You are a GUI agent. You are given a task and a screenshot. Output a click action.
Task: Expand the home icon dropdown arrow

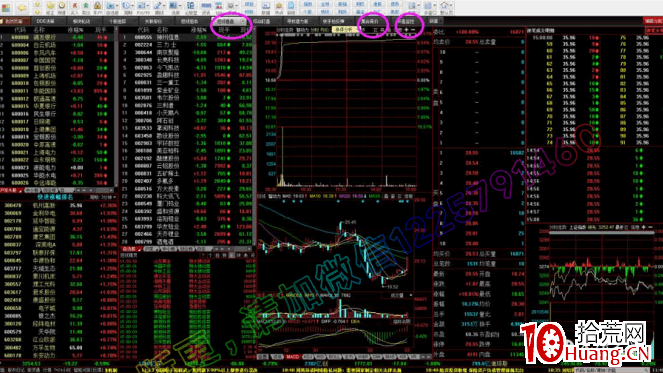(x=451, y=5)
